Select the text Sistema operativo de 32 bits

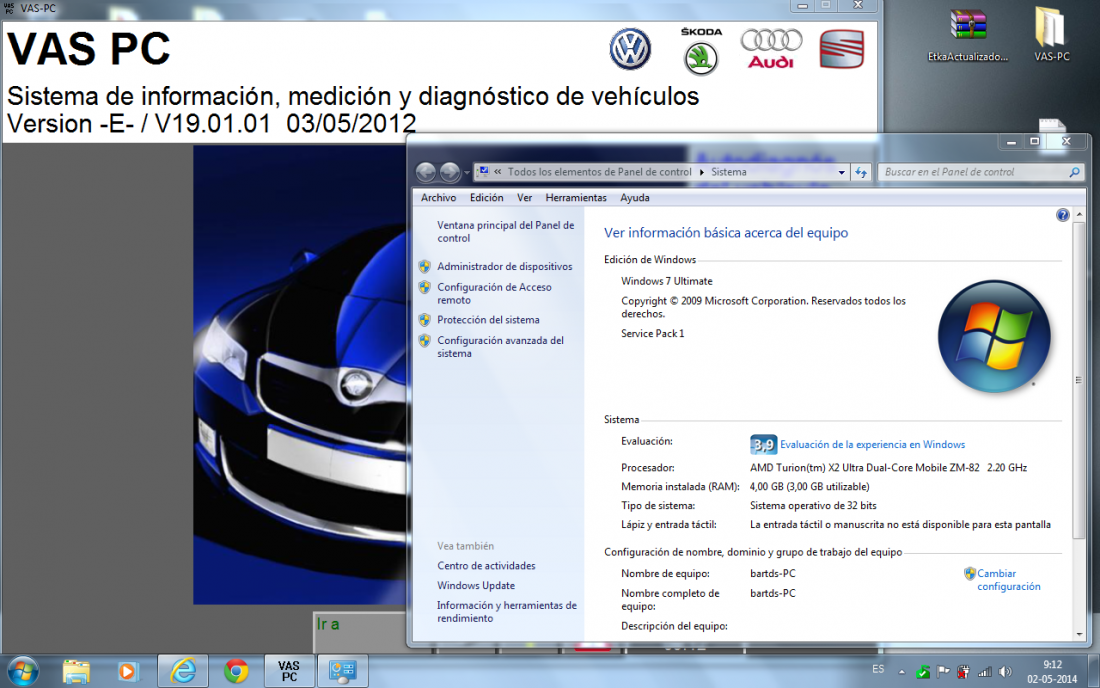813,506
